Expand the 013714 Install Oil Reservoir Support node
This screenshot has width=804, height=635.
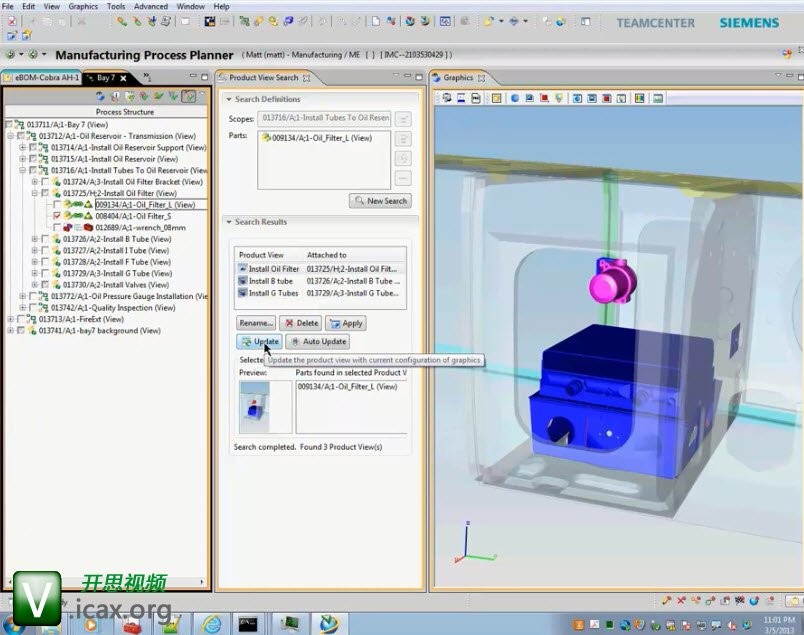click(23, 147)
